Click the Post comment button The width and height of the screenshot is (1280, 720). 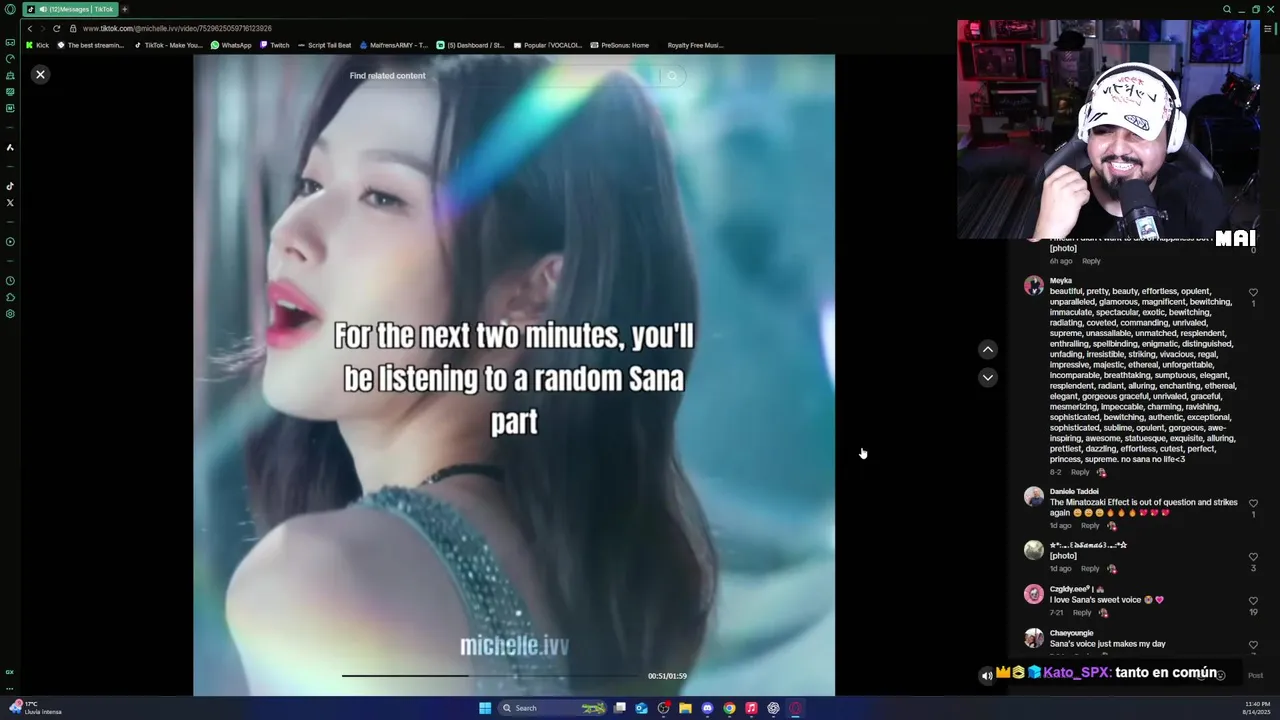click(x=1255, y=675)
